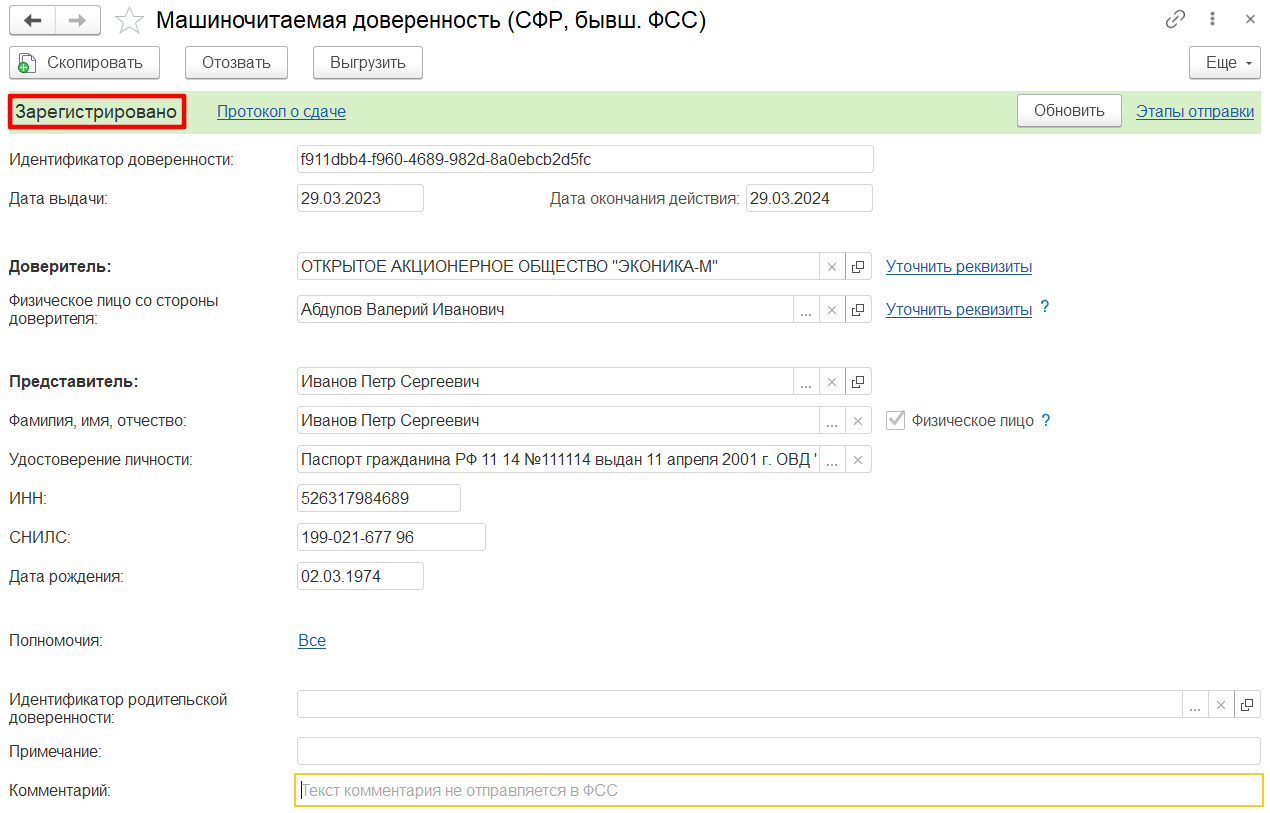Click the Отозвать button
Screen dimensions: 1270x813
[x=236, y=63]
